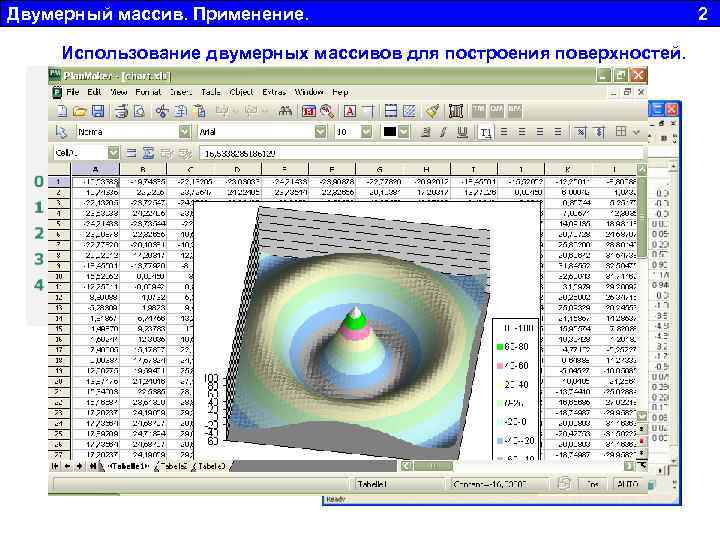Cut selection with scissors icon
The height and width of the screenshot is (540, 720).
[x=162, y=111]
